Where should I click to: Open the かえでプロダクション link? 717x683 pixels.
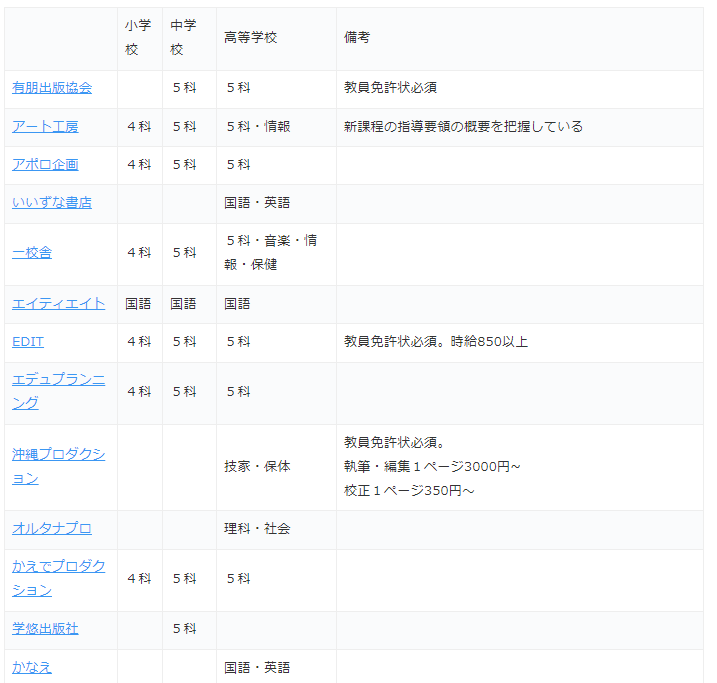click(59, 578)
